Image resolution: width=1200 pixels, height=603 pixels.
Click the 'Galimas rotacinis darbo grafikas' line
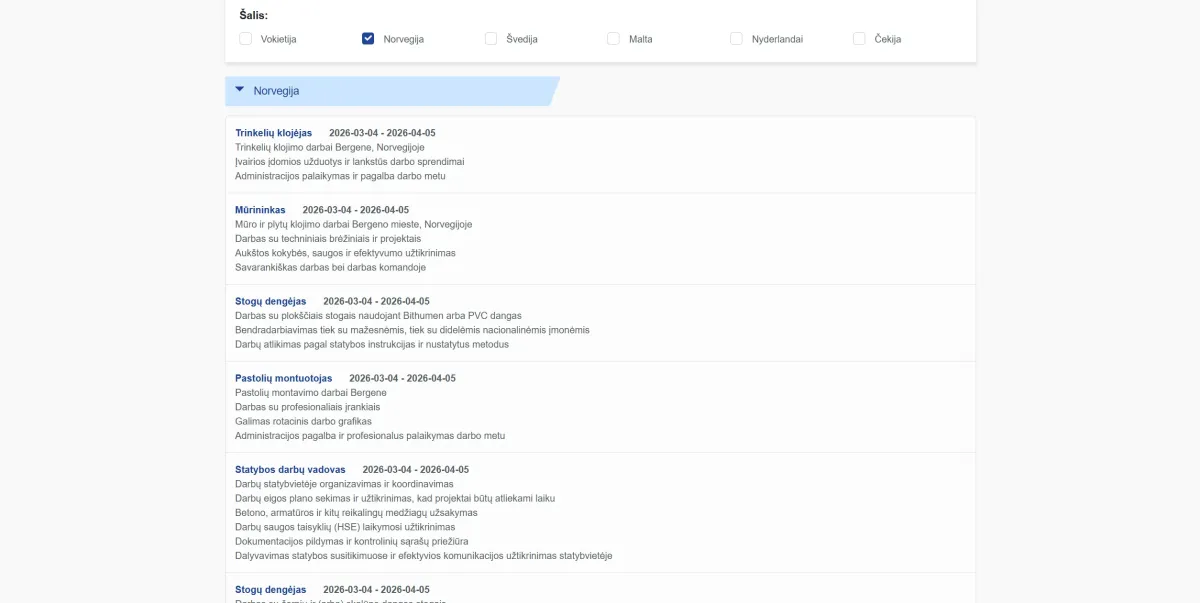(x=303, y=421)
